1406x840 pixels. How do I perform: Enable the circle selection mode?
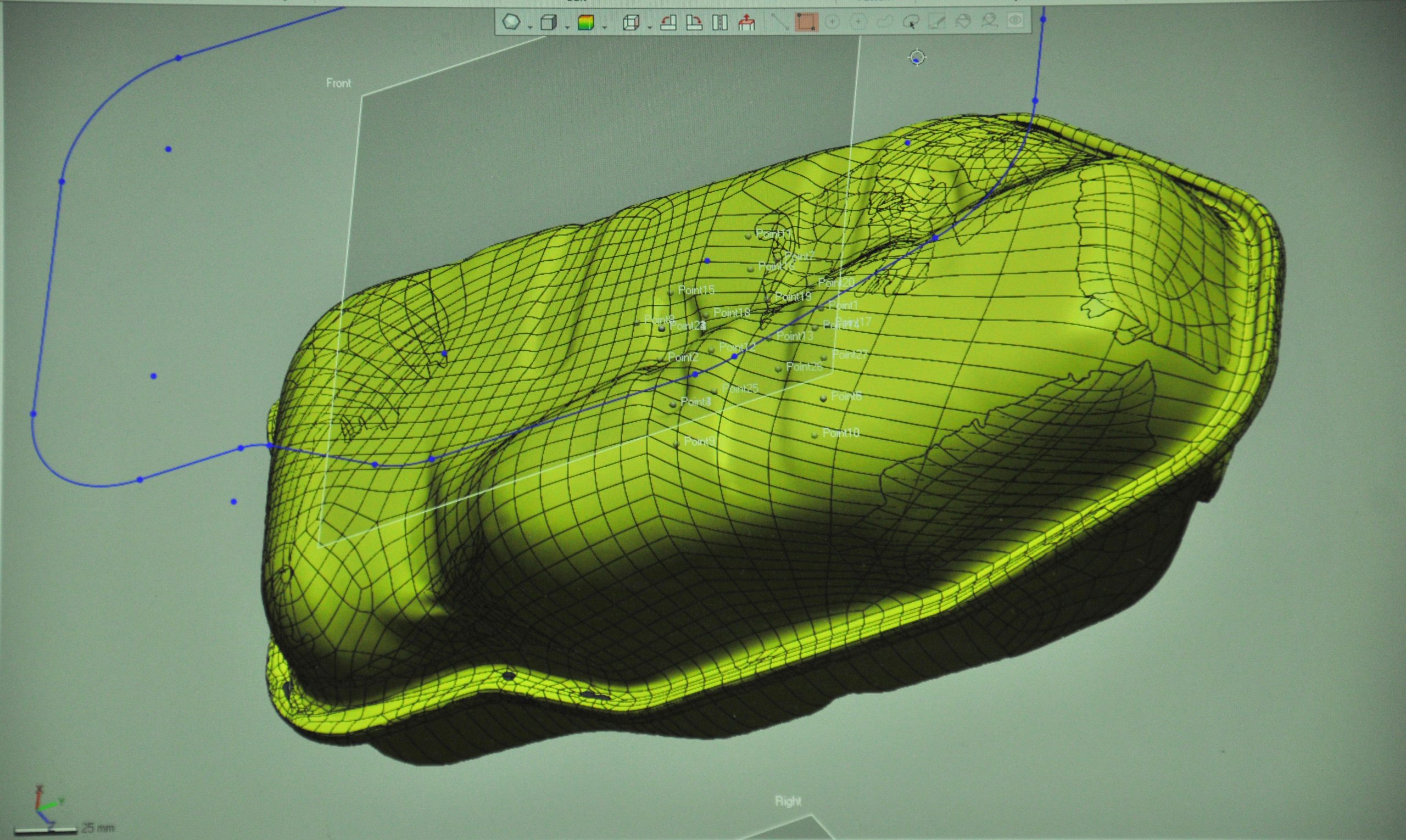(832, 22)
